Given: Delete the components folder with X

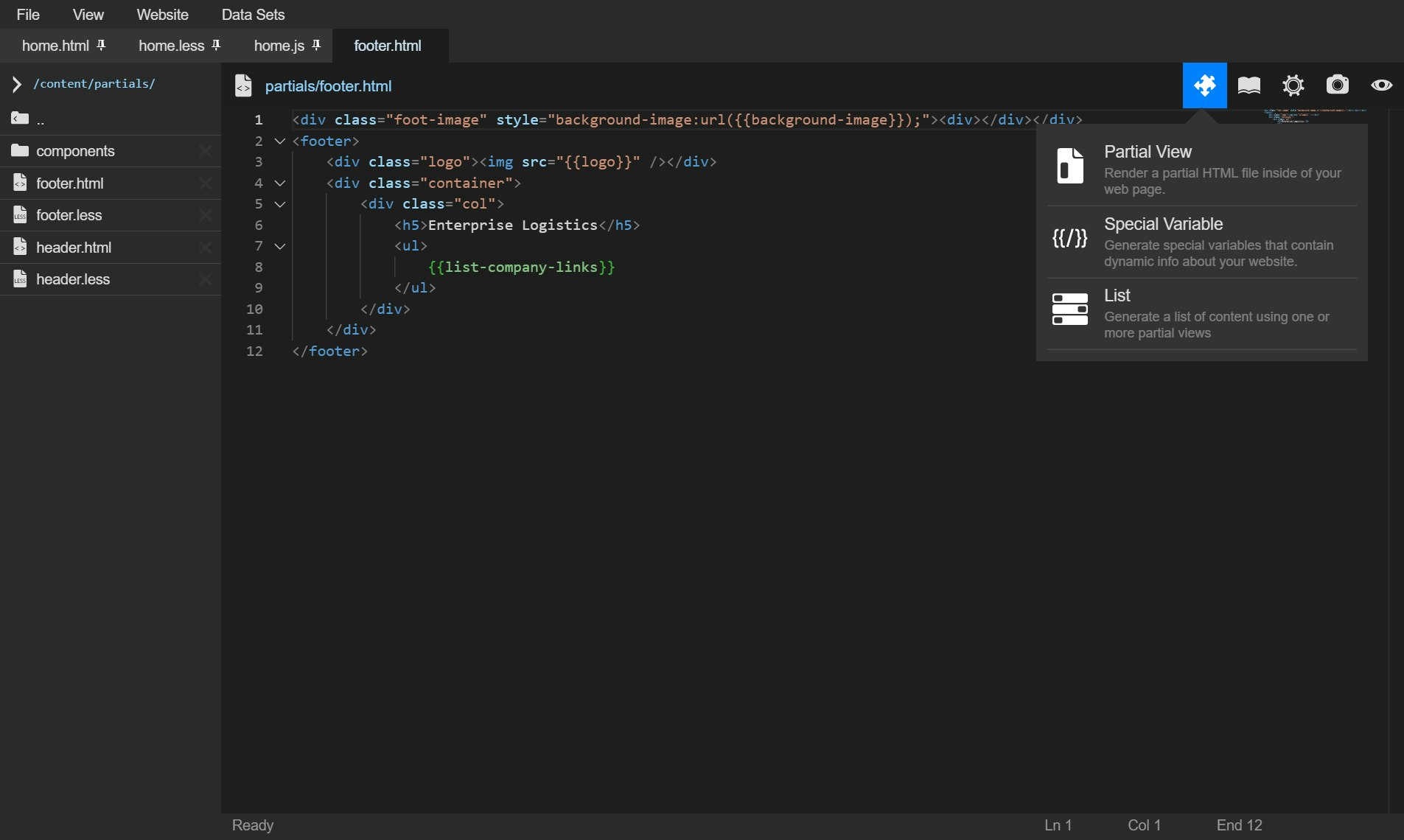Looking at the screenshot, I should (x=206, y=151).
